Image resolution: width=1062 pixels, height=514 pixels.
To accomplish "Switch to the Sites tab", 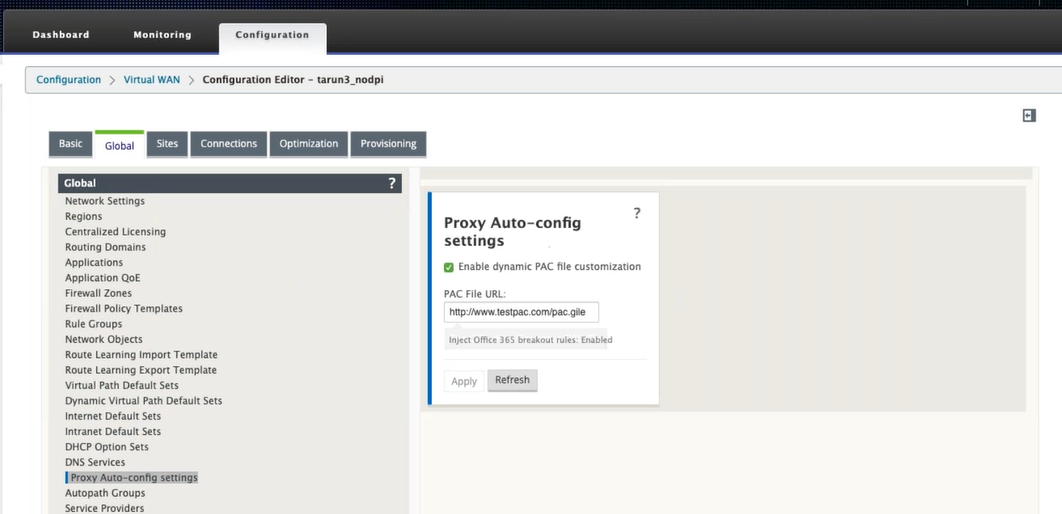I will (167, 144).
